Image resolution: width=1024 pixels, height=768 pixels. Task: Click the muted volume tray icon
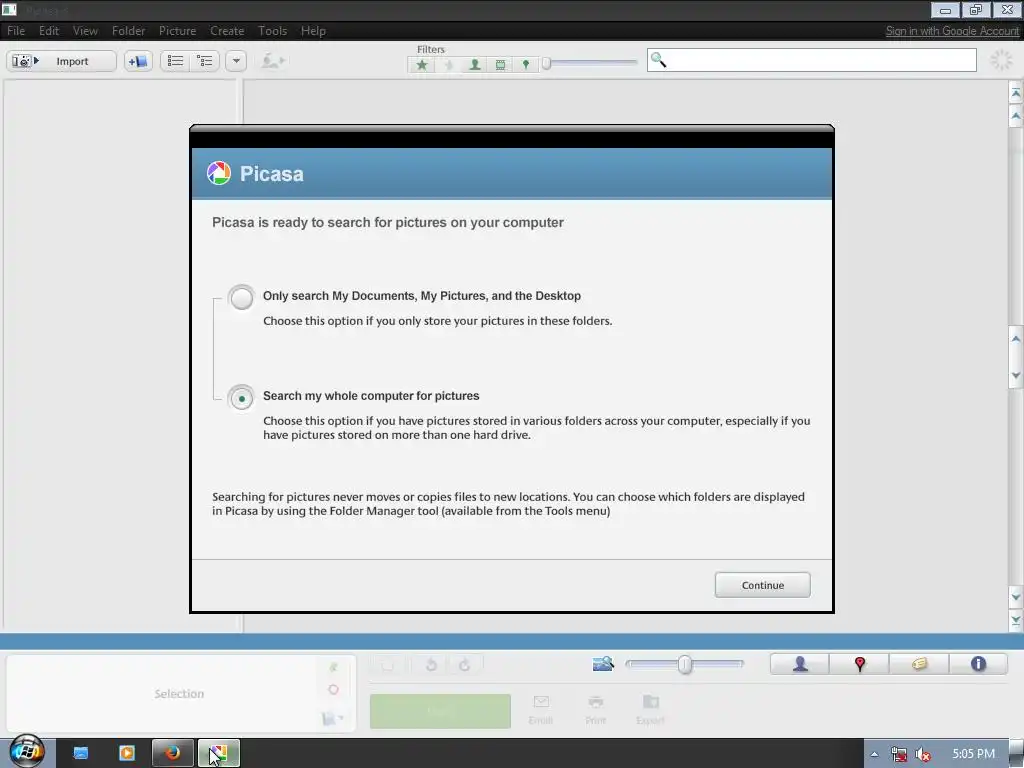923,754
